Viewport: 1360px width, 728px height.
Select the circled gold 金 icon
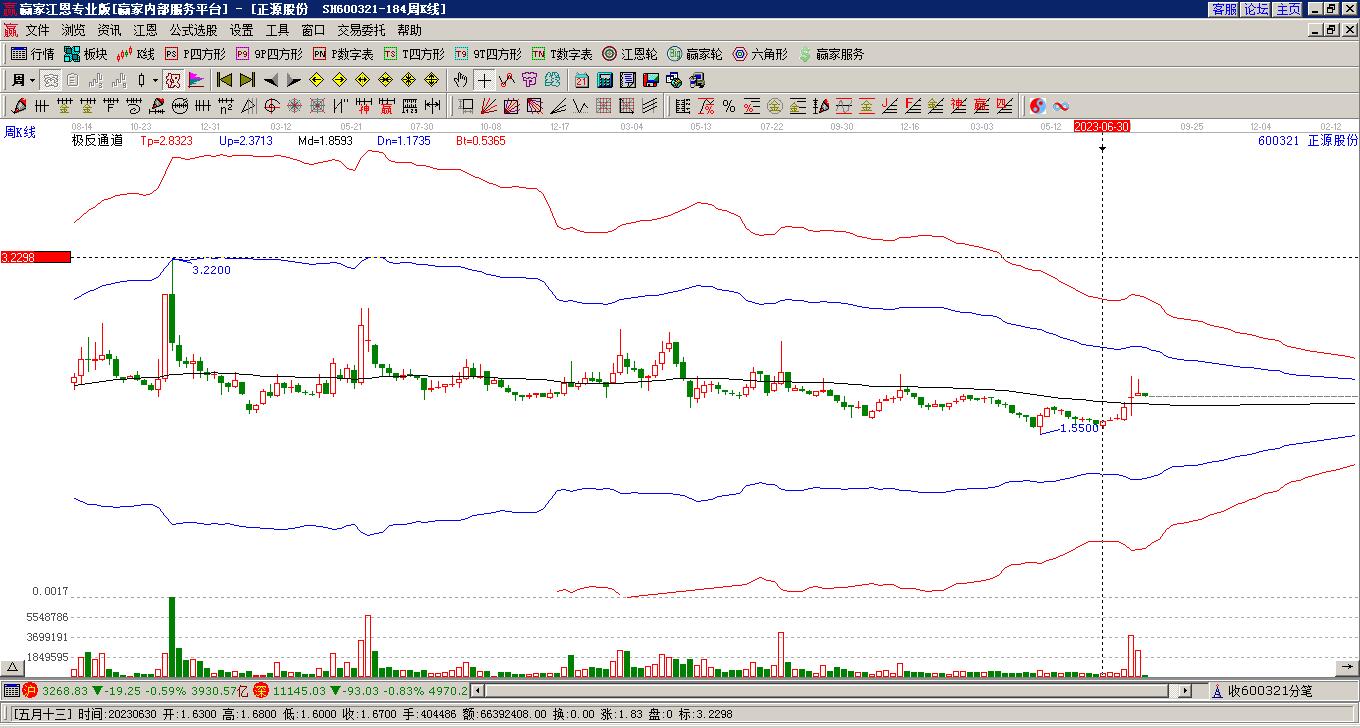[x=775, y=106]
